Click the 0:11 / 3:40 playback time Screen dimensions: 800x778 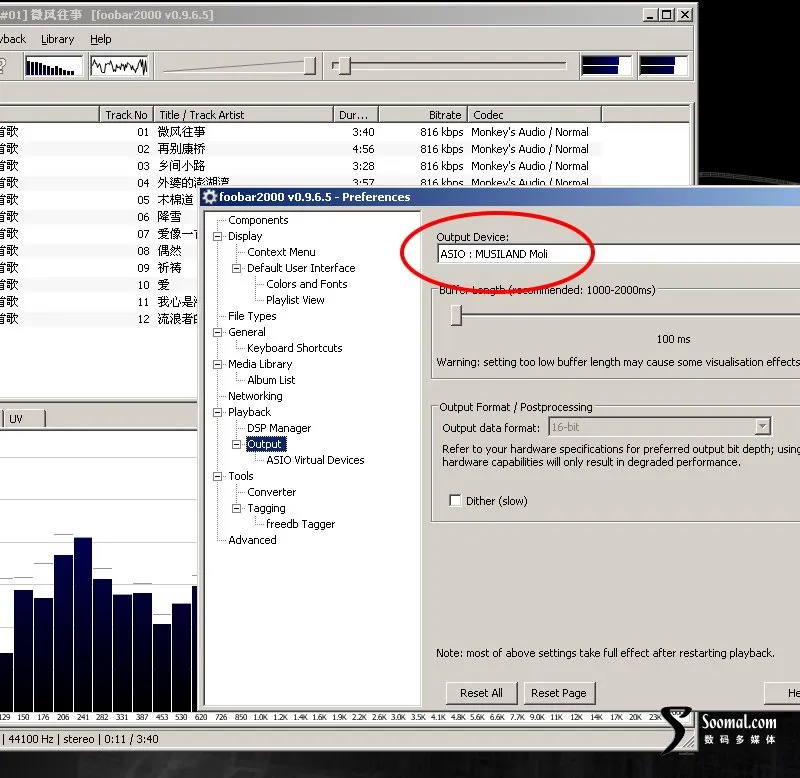[131, 739]
